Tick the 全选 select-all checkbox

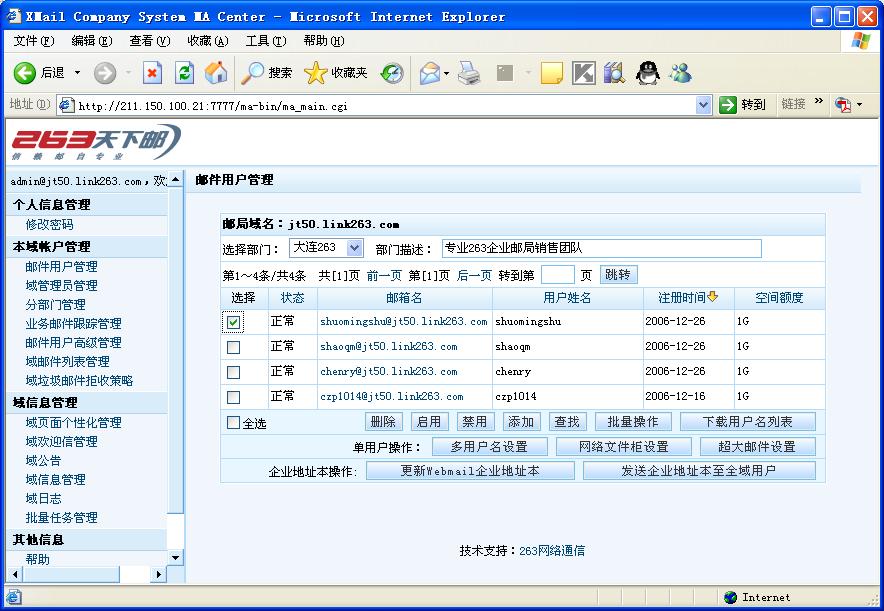click(x=233, y=423)
